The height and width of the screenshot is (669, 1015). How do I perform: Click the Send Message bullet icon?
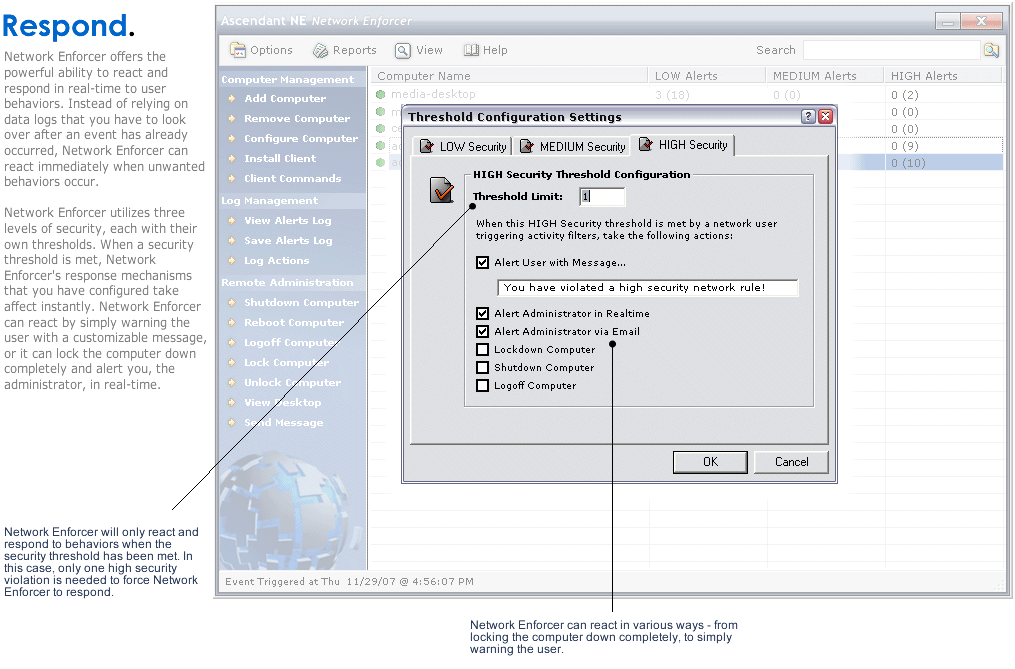[x=231, y=424]
